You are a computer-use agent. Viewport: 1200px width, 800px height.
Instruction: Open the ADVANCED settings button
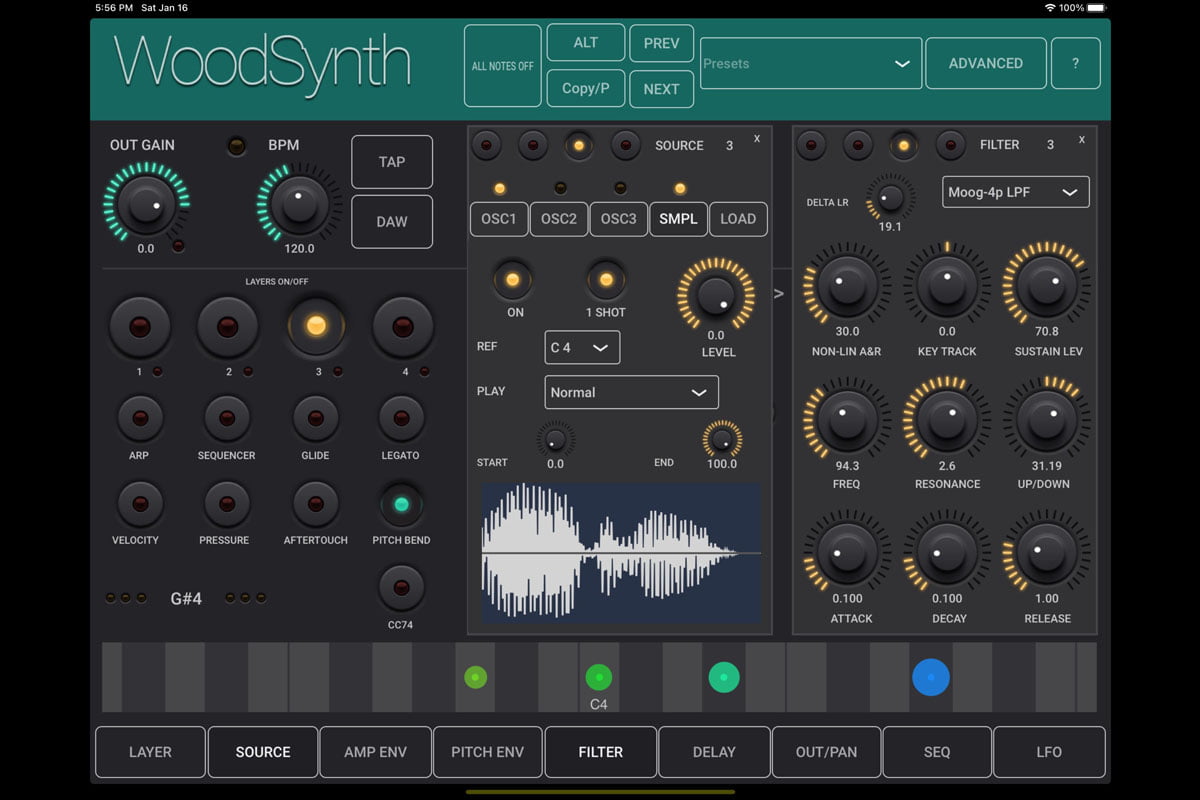coord(986,63)
